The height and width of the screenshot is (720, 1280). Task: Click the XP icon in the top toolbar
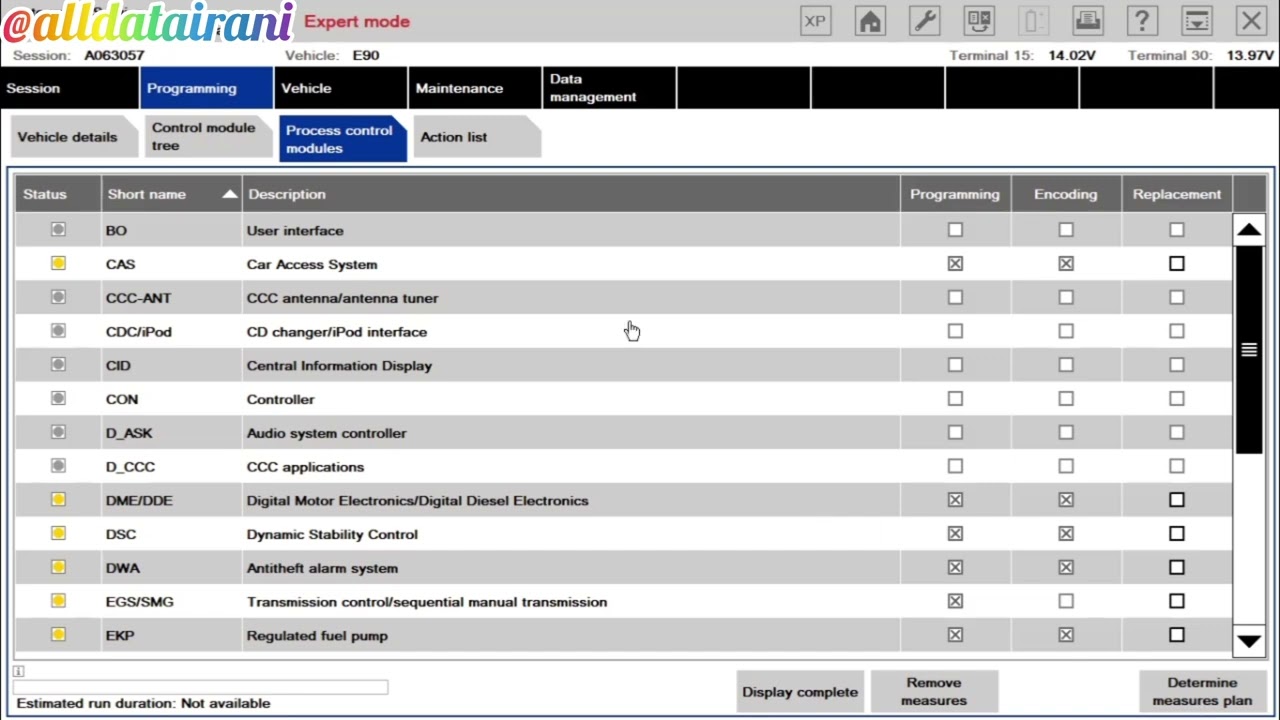815,21
